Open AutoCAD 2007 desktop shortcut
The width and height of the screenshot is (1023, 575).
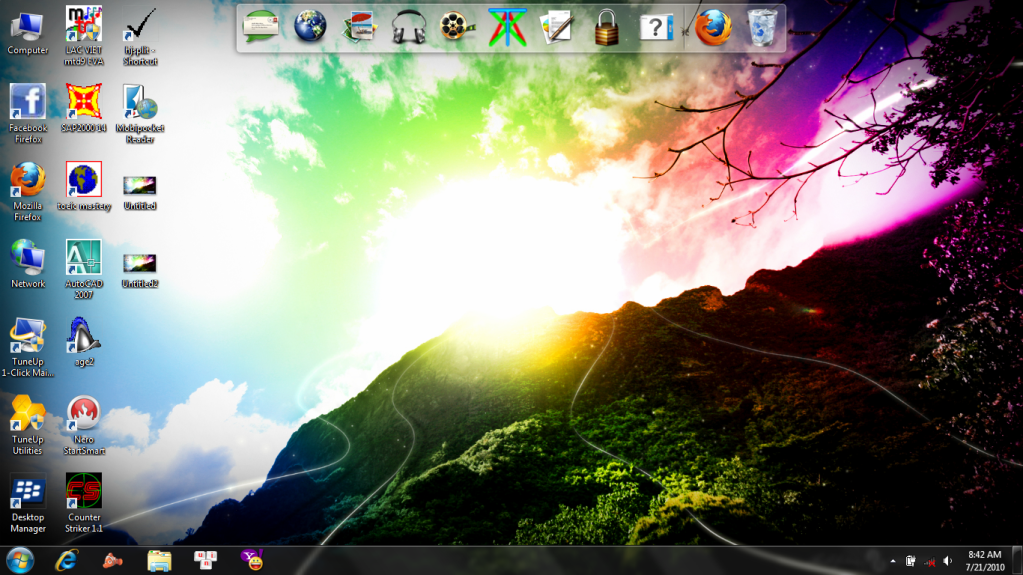click(x=84, y=258)
